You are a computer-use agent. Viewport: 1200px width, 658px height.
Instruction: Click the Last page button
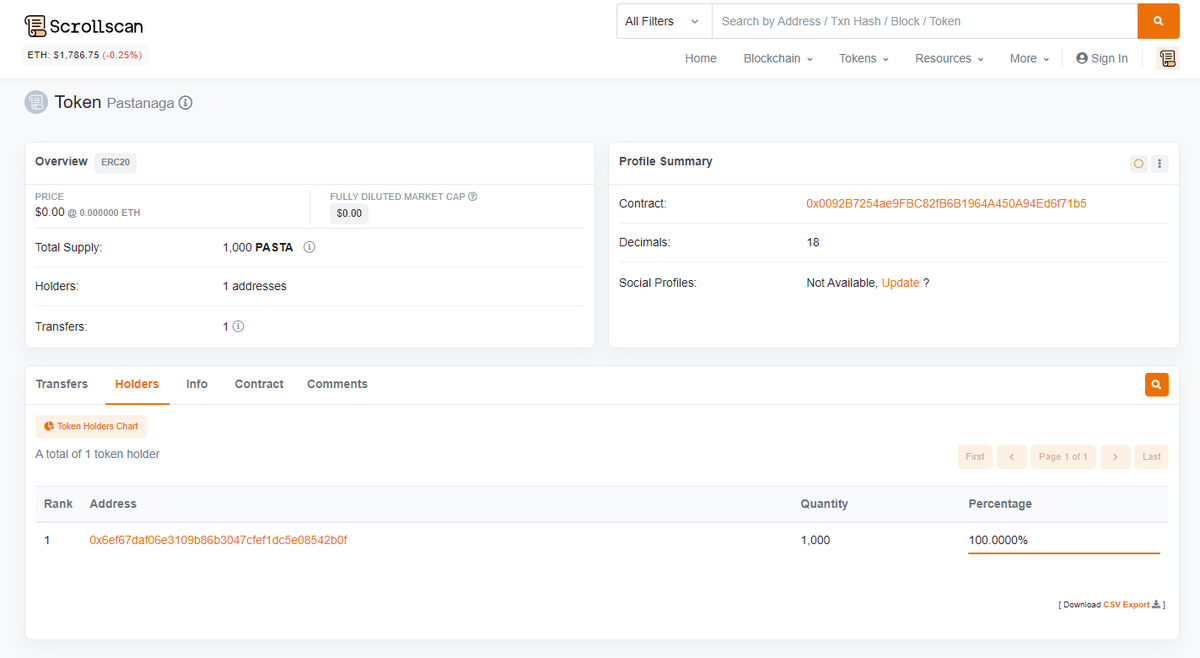pyautogui.click(x=1152, y=456)
